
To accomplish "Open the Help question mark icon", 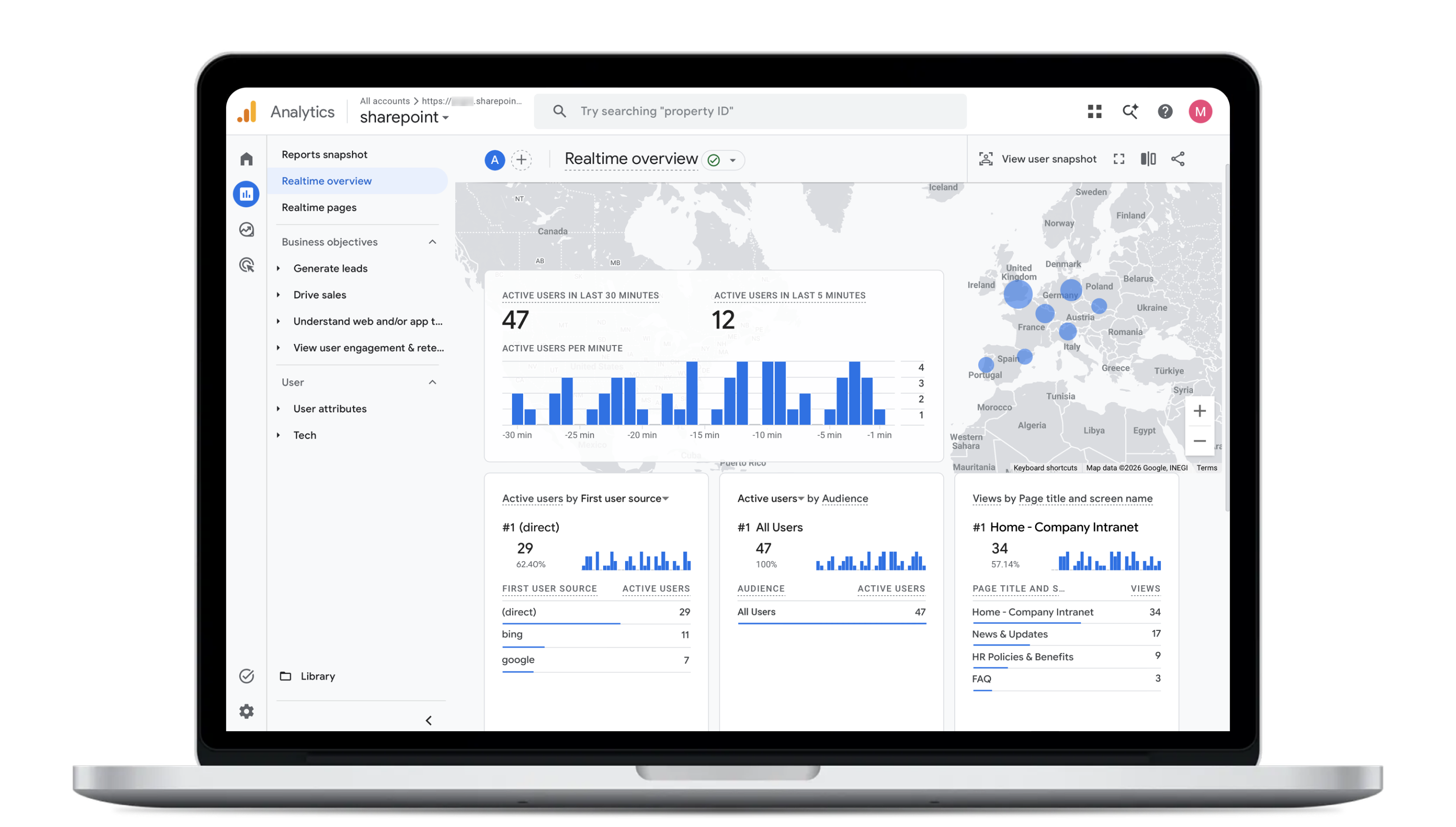I will pyautogui.click(x=1165, y=111).
